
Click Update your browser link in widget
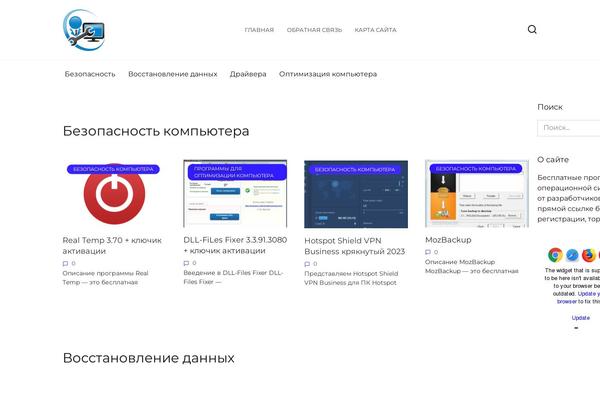578,298
